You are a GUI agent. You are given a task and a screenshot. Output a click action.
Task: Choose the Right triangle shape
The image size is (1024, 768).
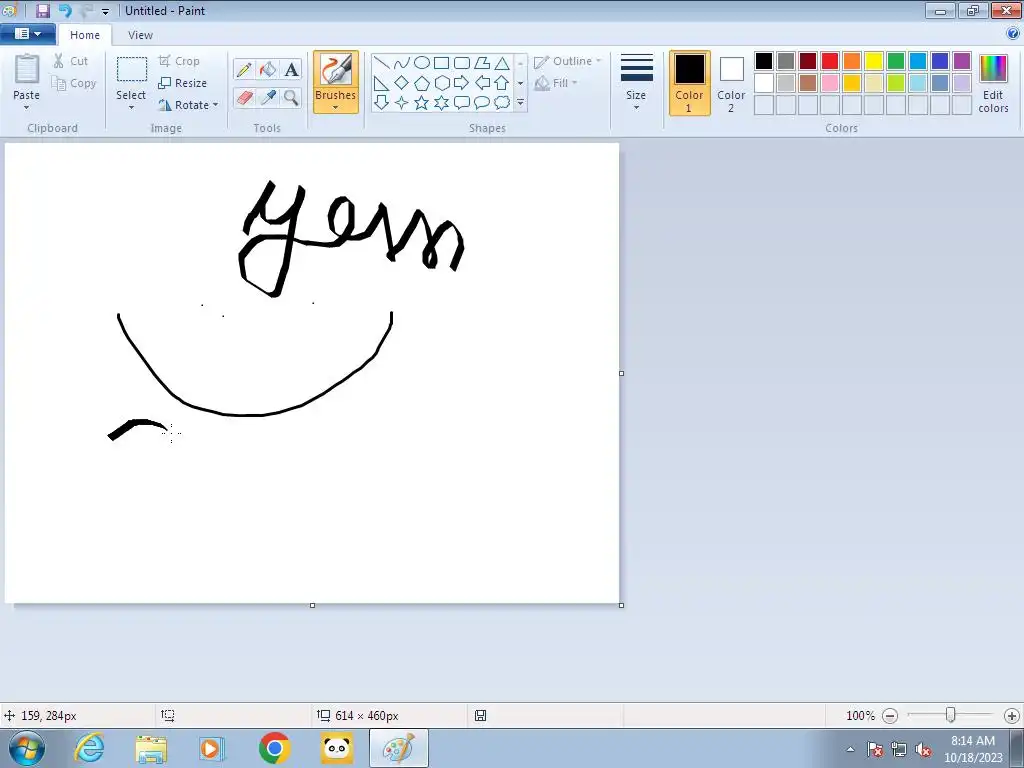click(381, 83)
